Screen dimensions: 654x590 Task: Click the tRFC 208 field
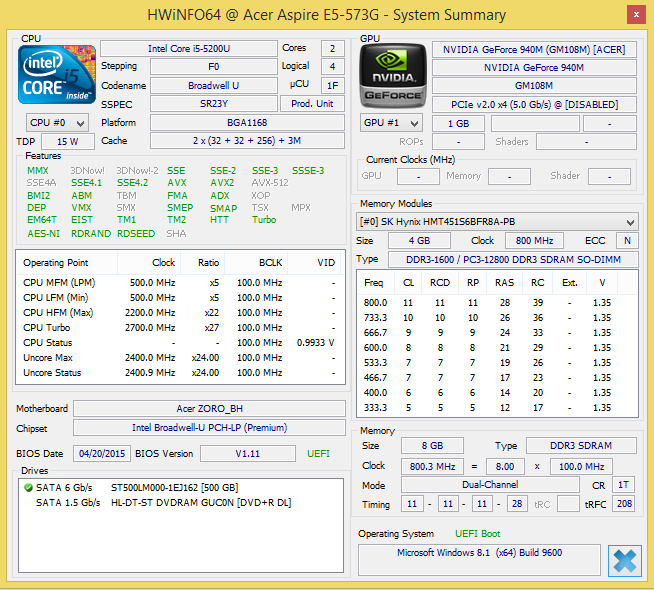coord(624,504)
